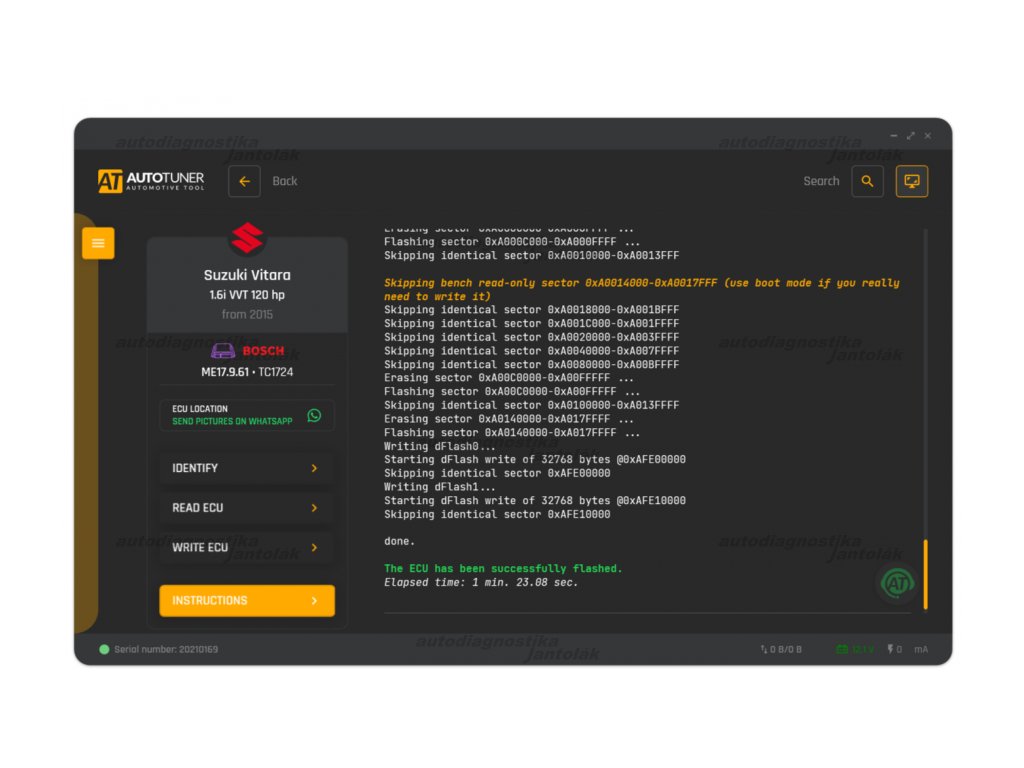Image resolution: width=1024 pixels, height=768 pixels.
Task: Click 'Skipping identical sector 0xA0010000-0xA0013FFF' line
Action: tap(532, 256)
